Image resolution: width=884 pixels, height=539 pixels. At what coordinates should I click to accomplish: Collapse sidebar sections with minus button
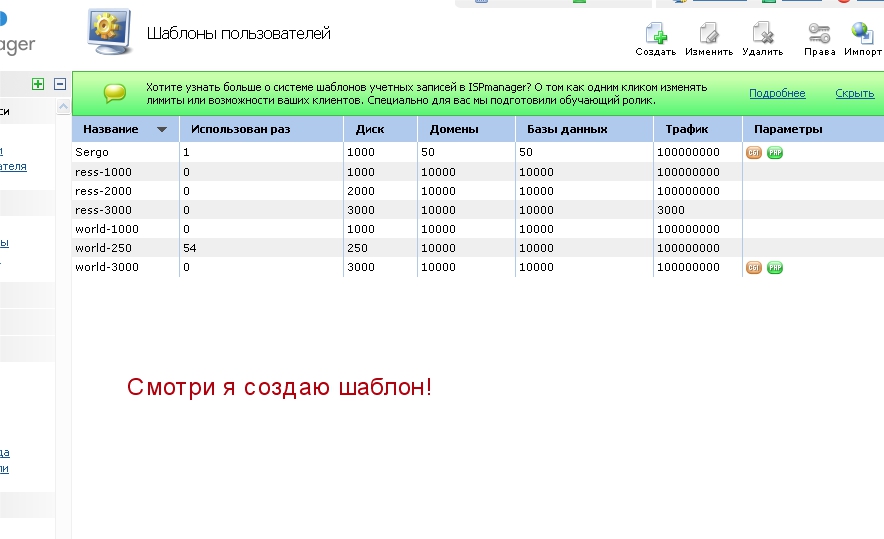tap(60, 85)
